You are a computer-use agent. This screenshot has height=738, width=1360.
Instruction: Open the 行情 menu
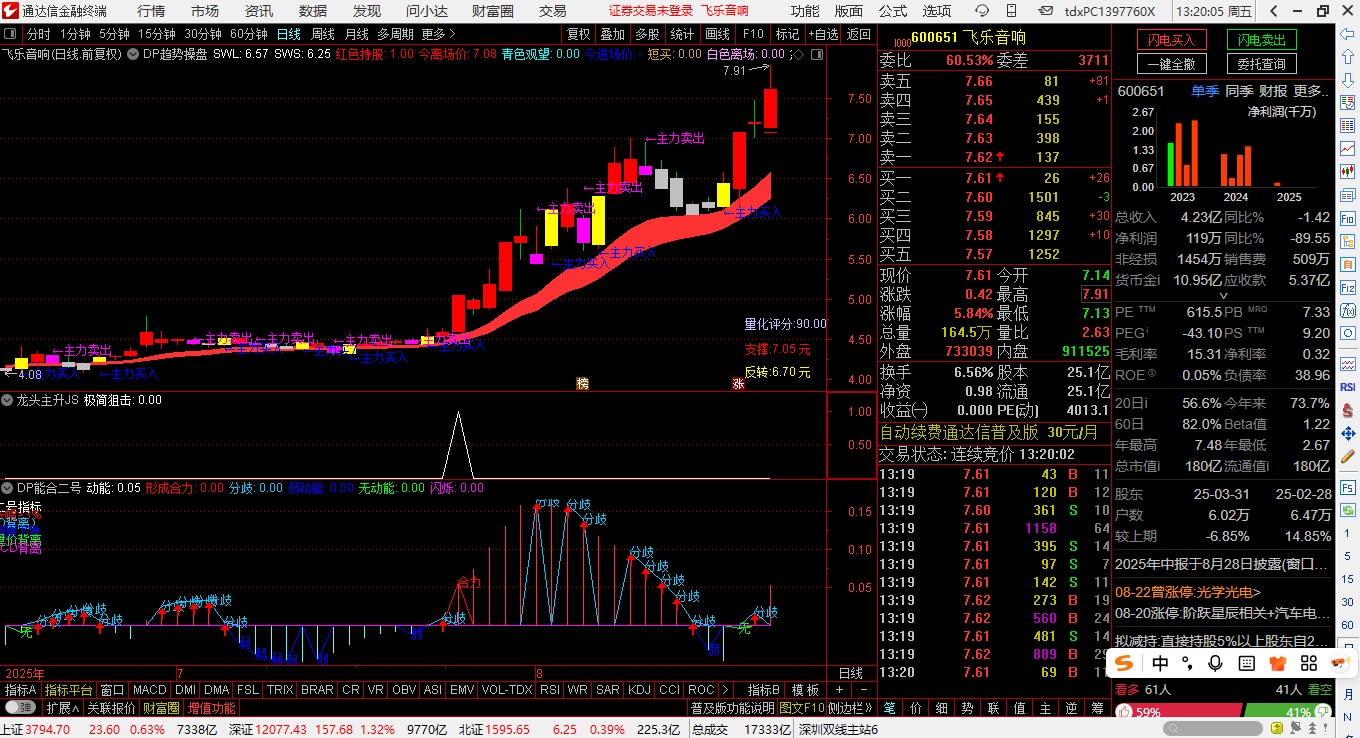point(151,11)
